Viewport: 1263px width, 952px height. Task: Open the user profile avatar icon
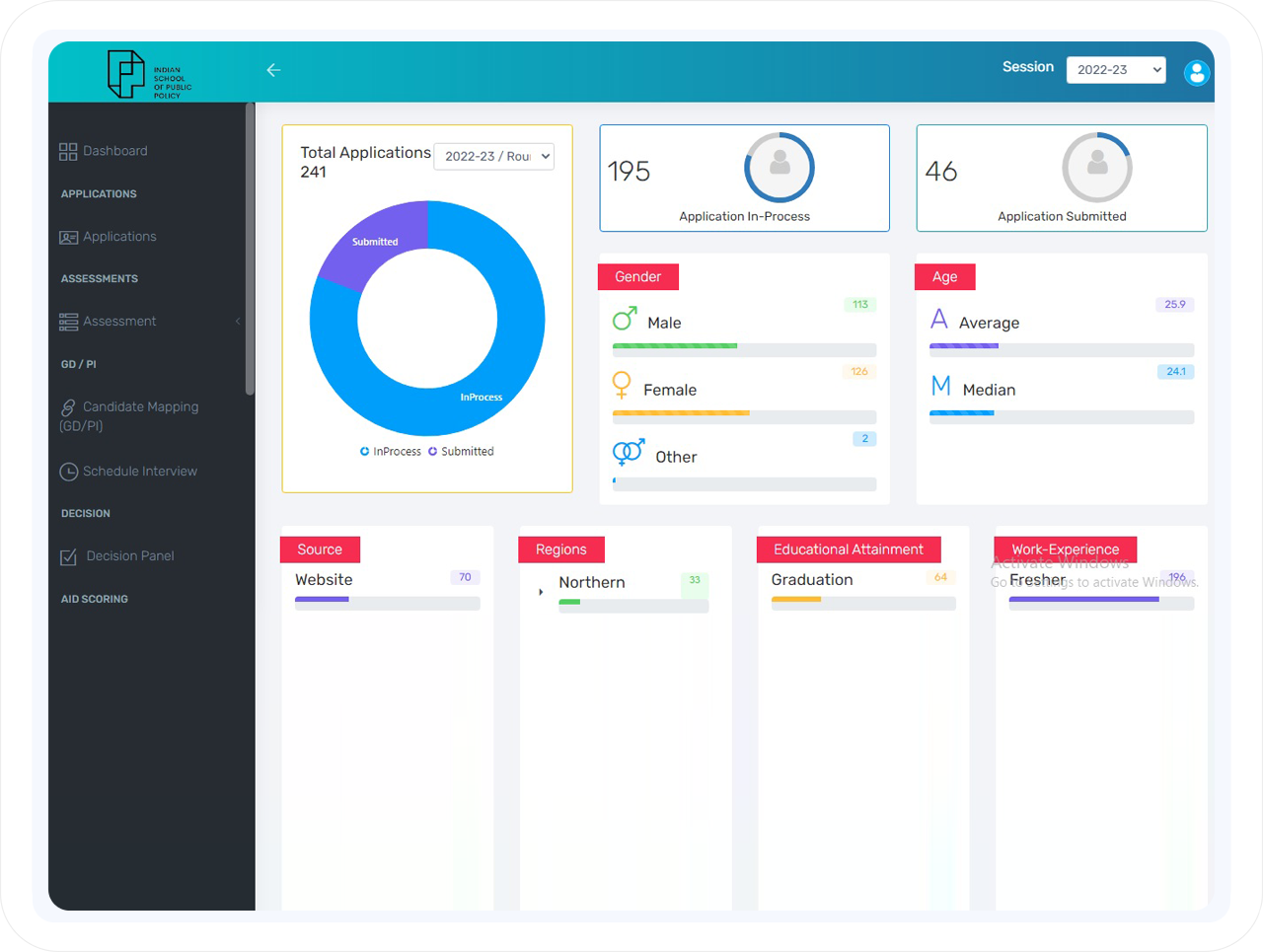coord(1196,72)
